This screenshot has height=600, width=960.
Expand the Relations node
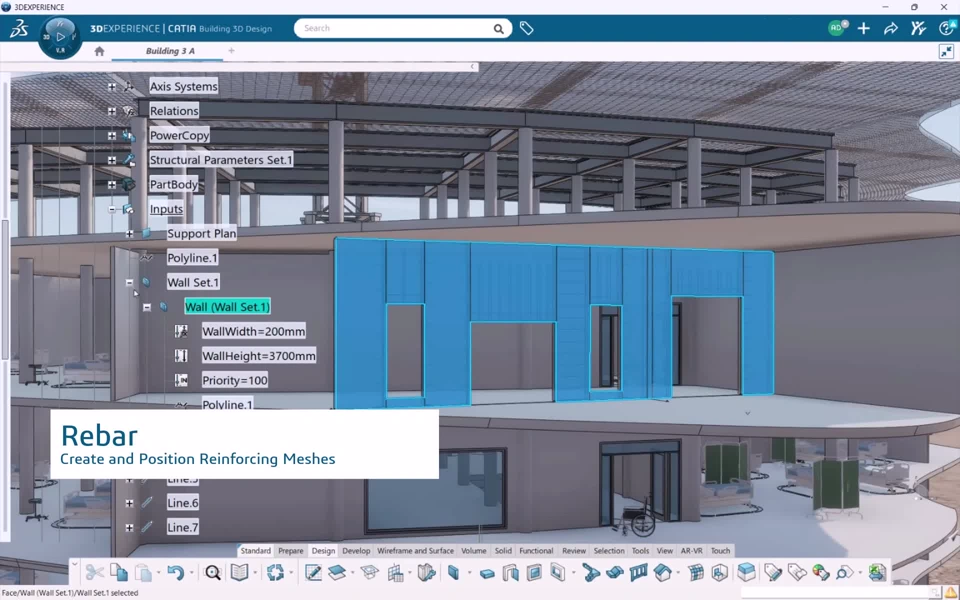[x=111, y=111]
